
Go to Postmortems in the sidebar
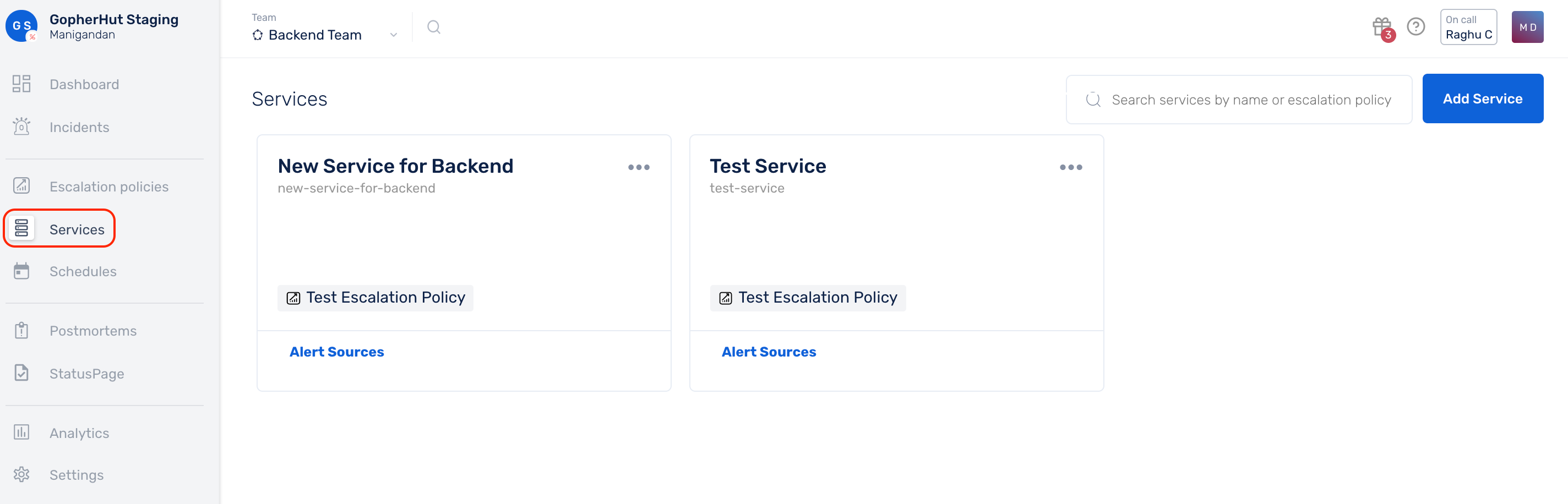pyautogui.click(x=93, y=331)
